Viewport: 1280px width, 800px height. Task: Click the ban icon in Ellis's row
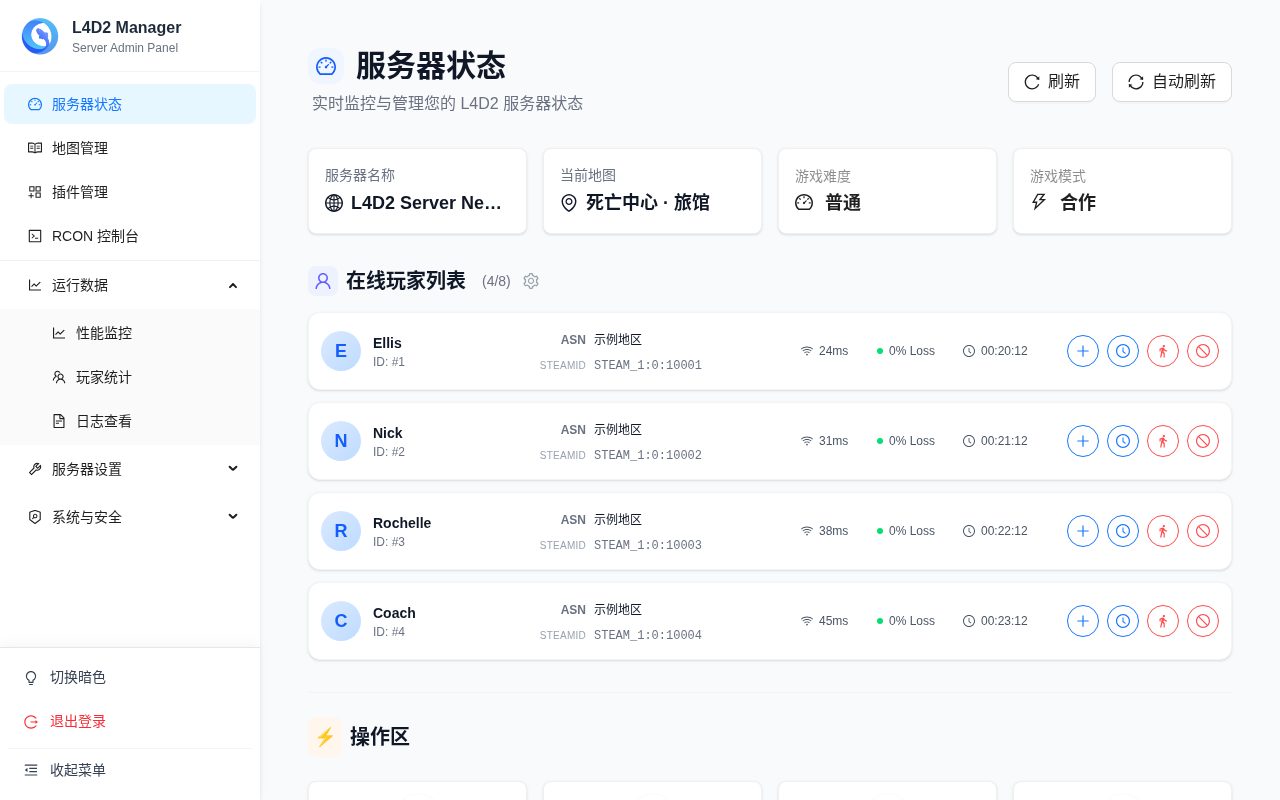click(x=1203, y=351)
